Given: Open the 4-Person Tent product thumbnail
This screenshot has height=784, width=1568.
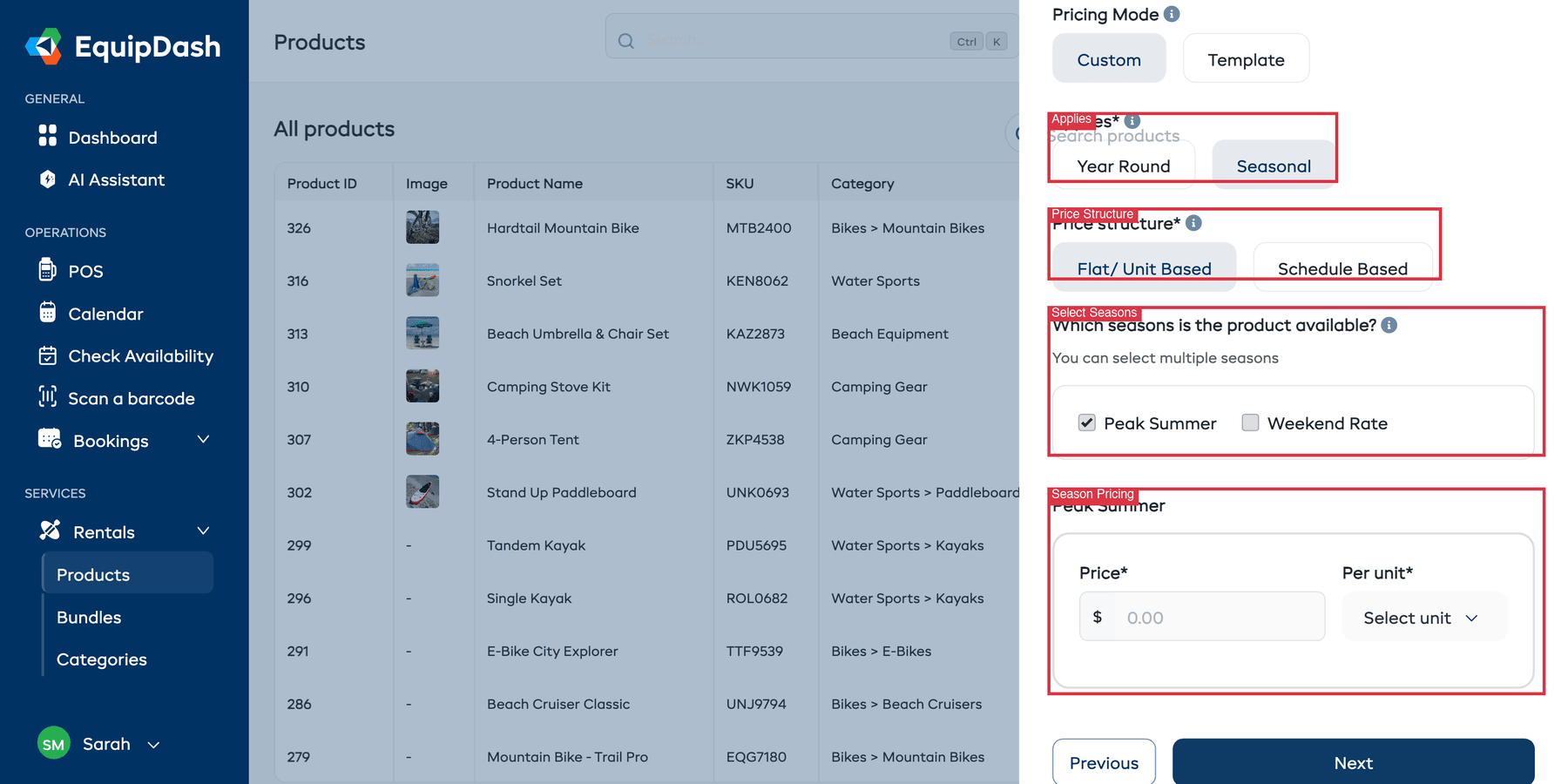Looking at the screenshot, I should [x=422, y=438].
